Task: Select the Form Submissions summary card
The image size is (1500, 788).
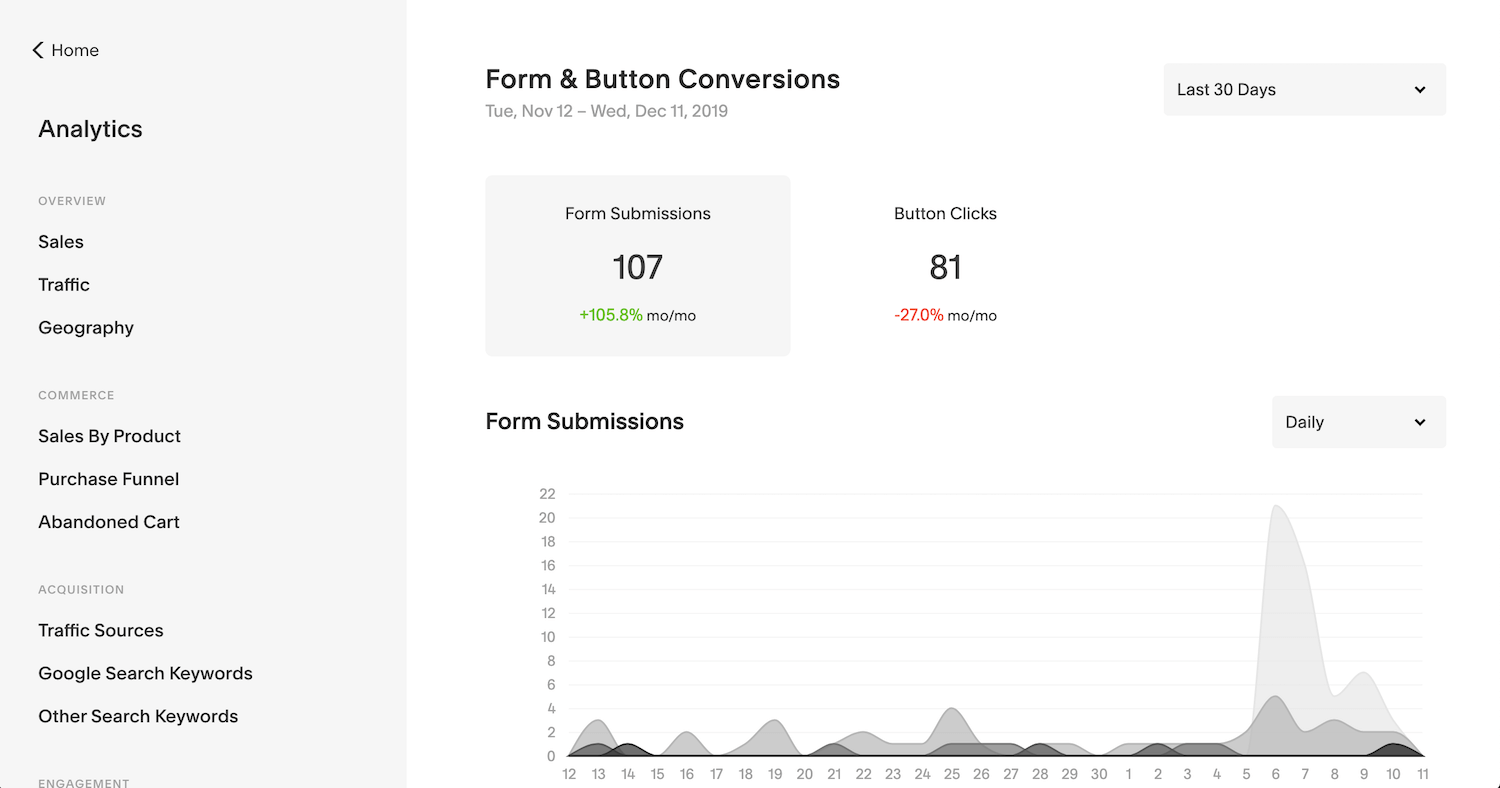Action: point(637,265)
